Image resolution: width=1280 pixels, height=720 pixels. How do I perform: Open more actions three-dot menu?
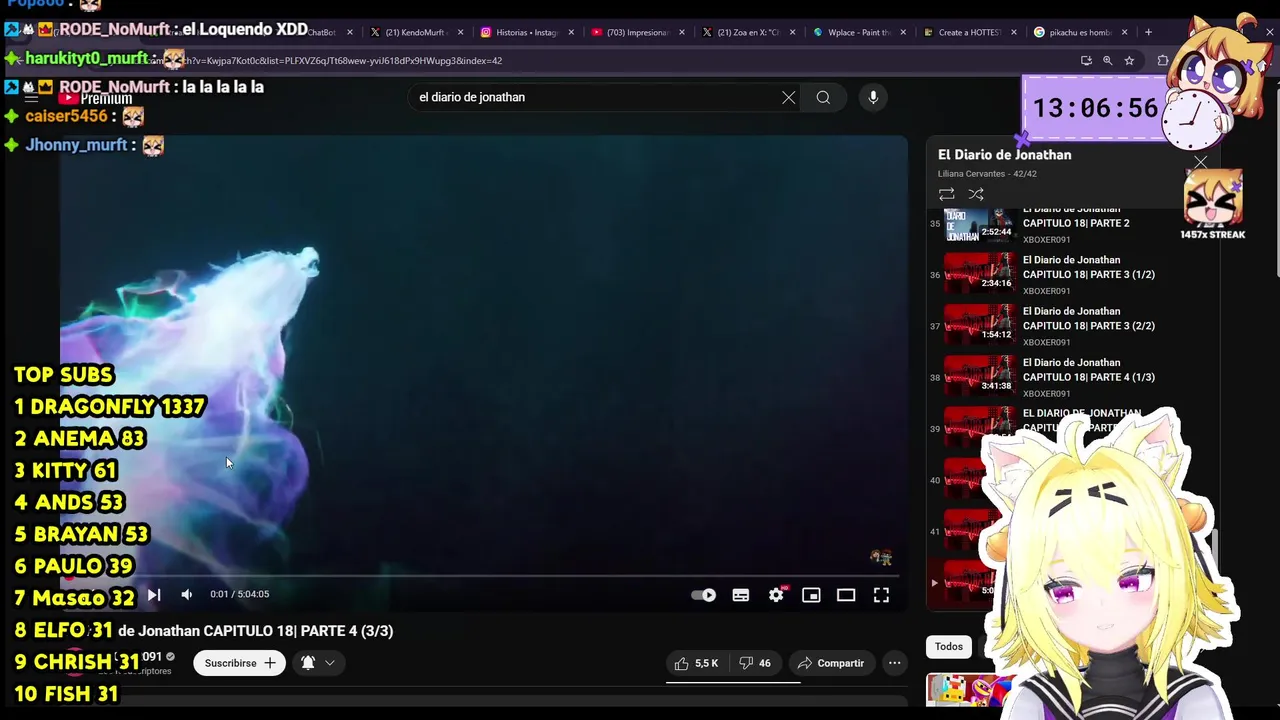pos(895,663)
